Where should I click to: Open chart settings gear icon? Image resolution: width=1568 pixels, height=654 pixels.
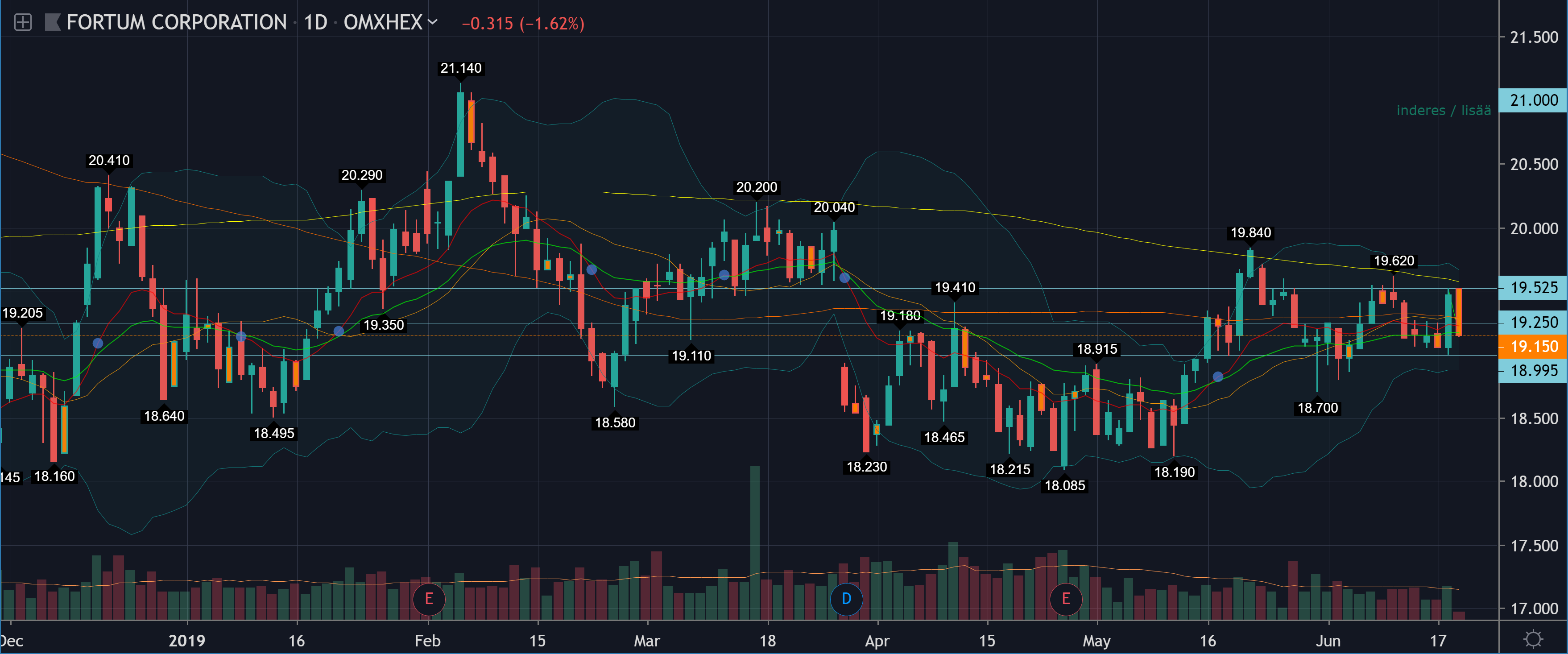click(x=1533, y=639)
